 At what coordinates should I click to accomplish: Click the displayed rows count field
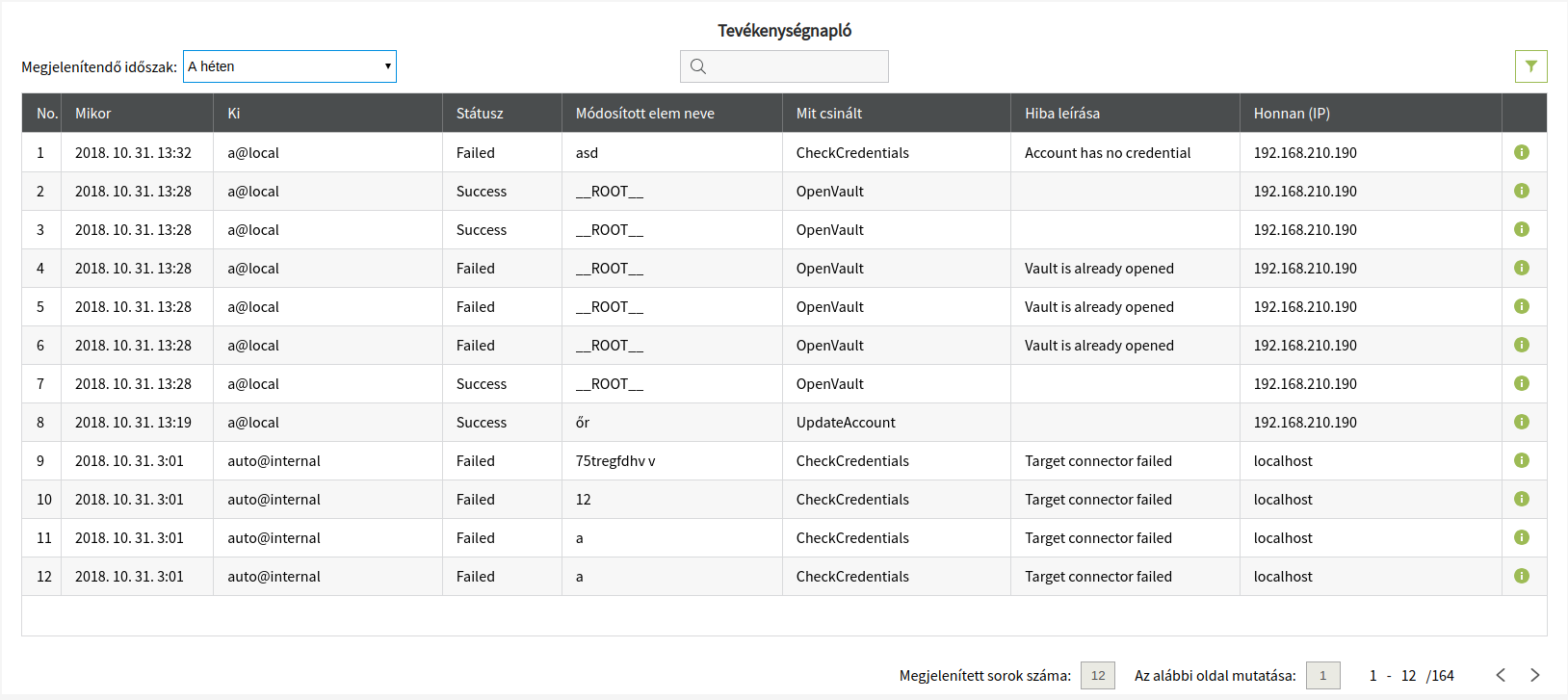click(x=1098, y=675)
